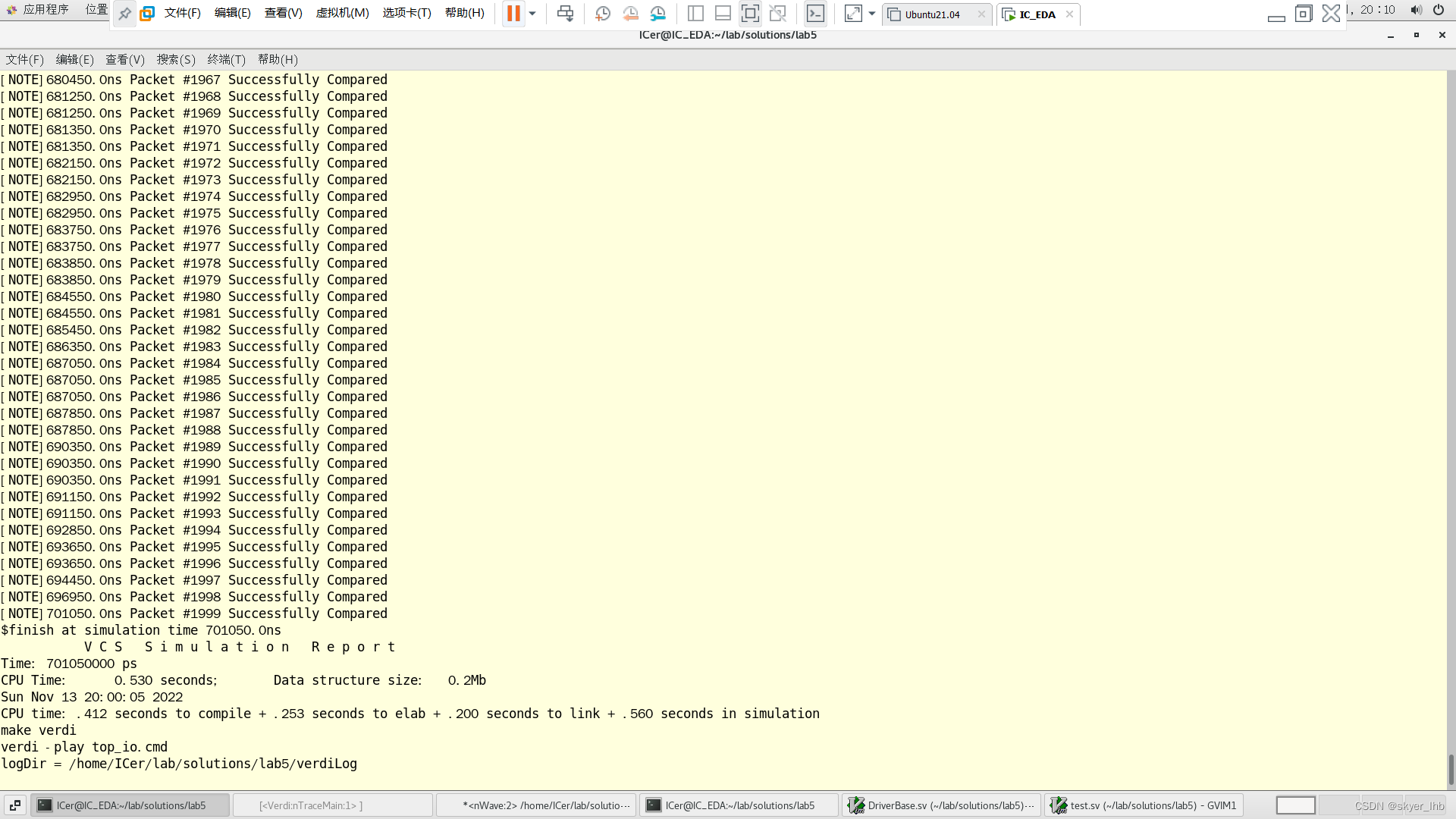Maximize the terminal window
Viewport: 1456px width, 819px height.
[x=1416, y=35]
